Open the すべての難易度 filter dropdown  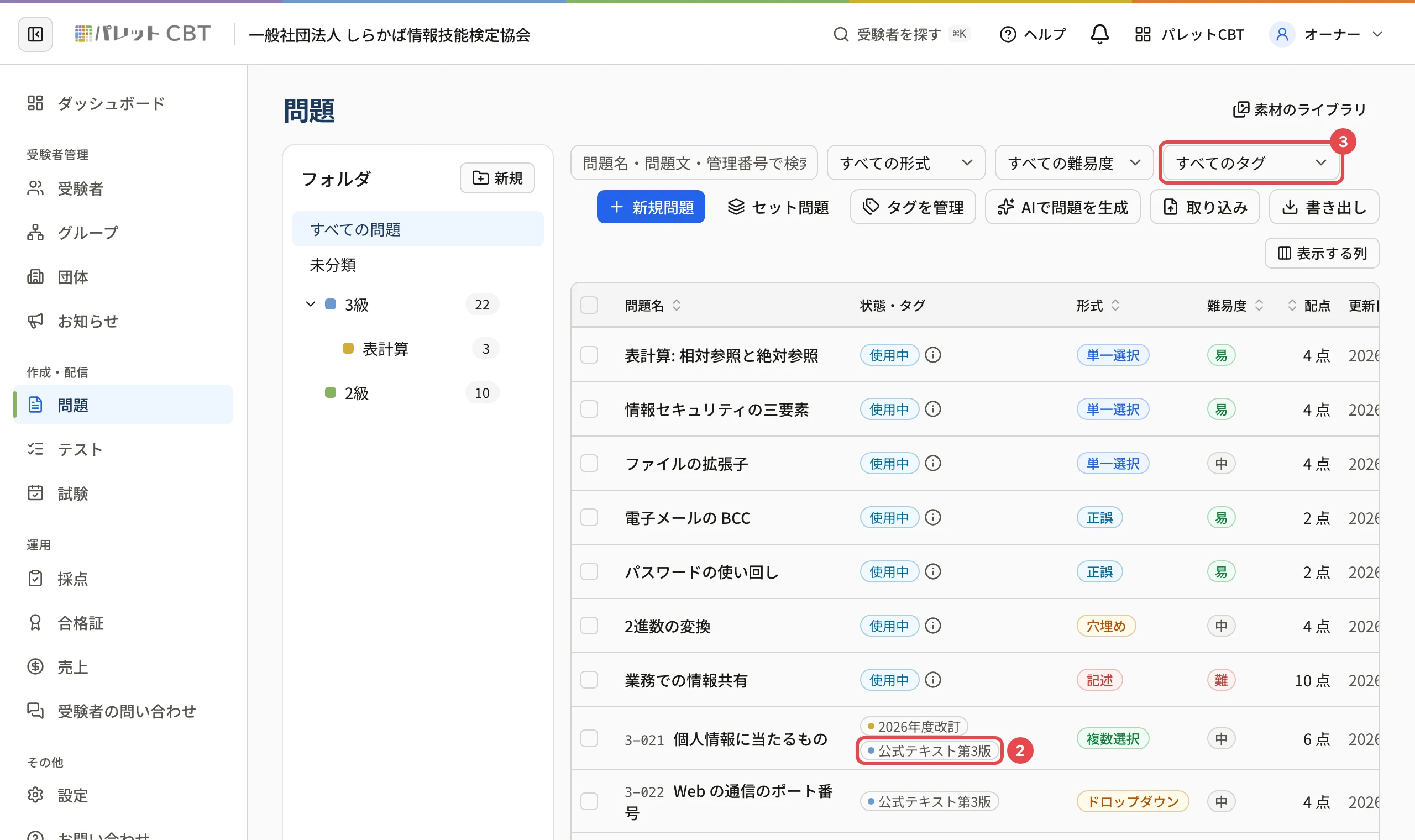[x=1074, y=163]
